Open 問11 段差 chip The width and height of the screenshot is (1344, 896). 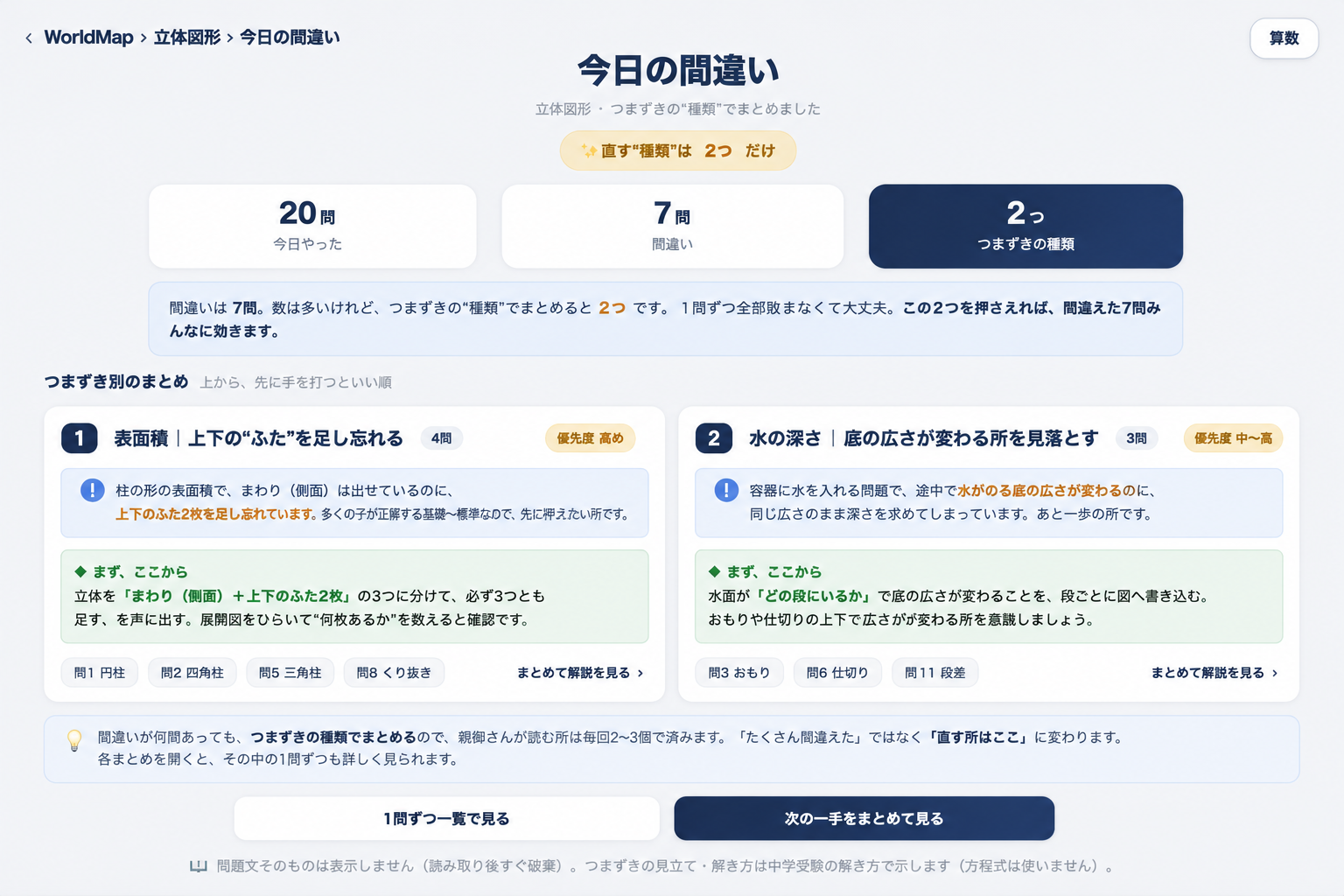(935, 673)
